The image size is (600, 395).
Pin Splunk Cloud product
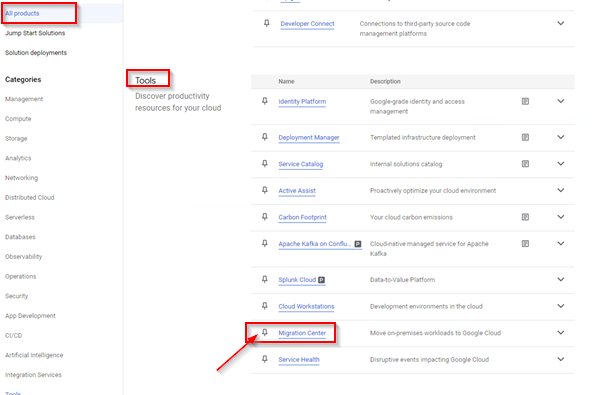265,279
